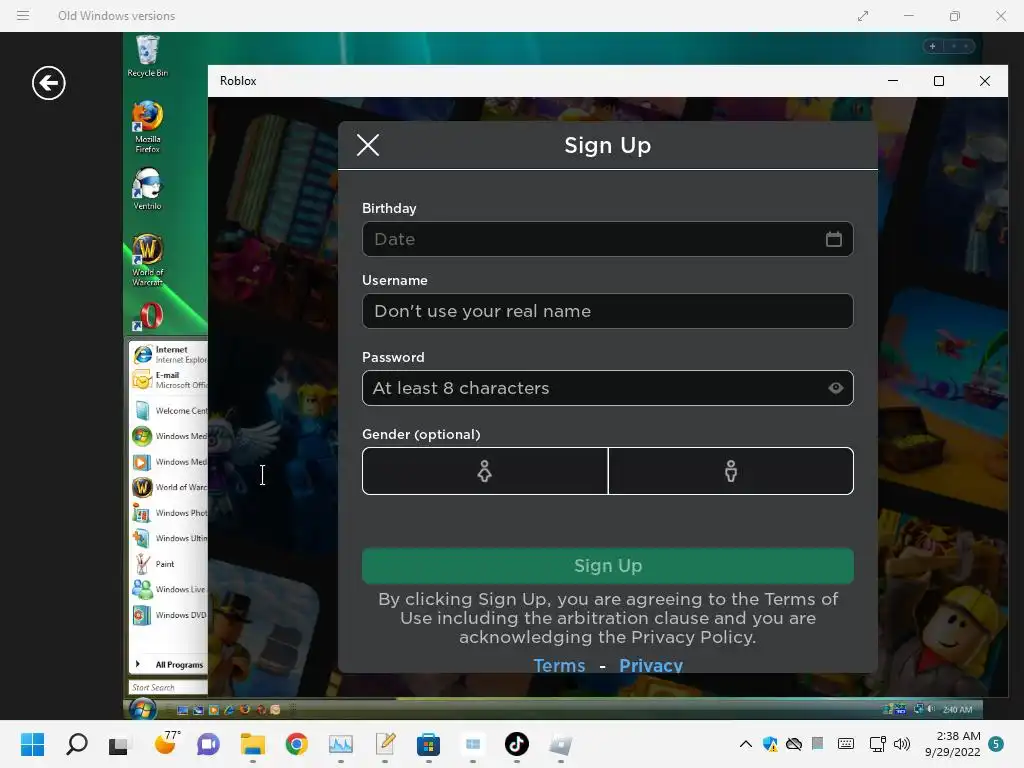The width and height of the screenshot is (1024, 768).
Task: Open Windows 11 Start button
Action: [33, 744]
